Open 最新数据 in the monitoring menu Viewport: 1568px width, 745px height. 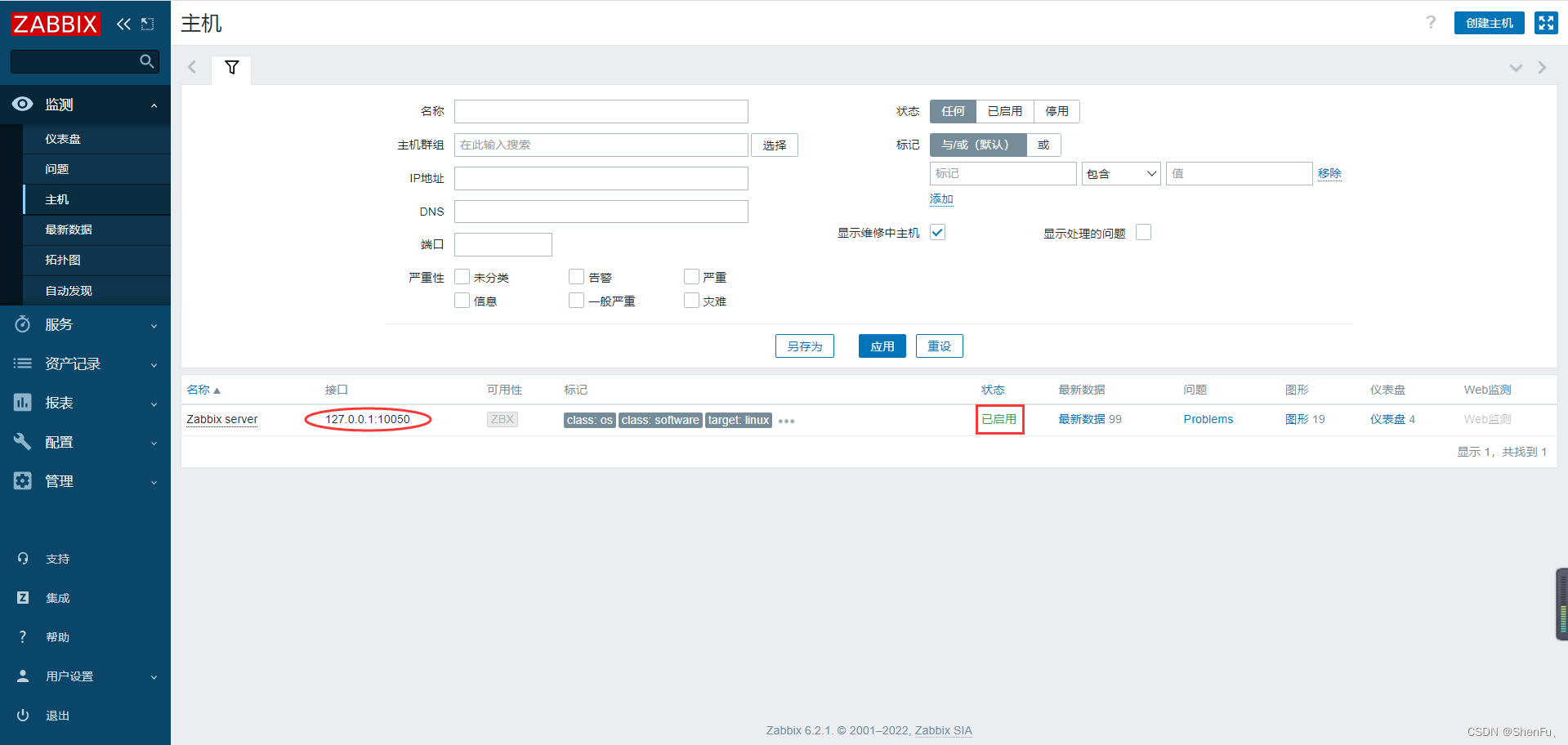coord(69,230)
